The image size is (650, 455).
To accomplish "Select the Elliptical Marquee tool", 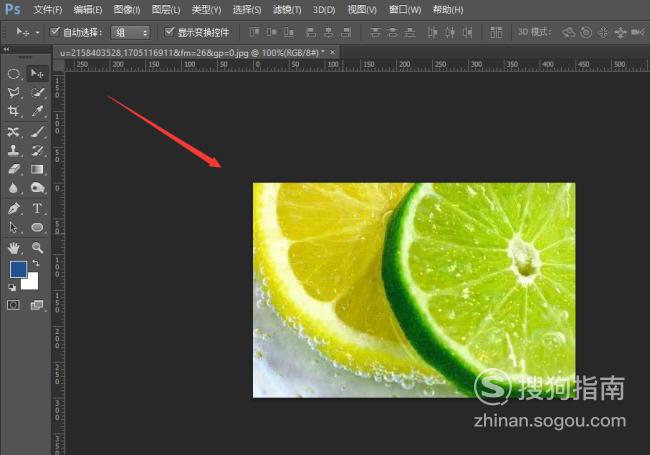I will [14, 74].
